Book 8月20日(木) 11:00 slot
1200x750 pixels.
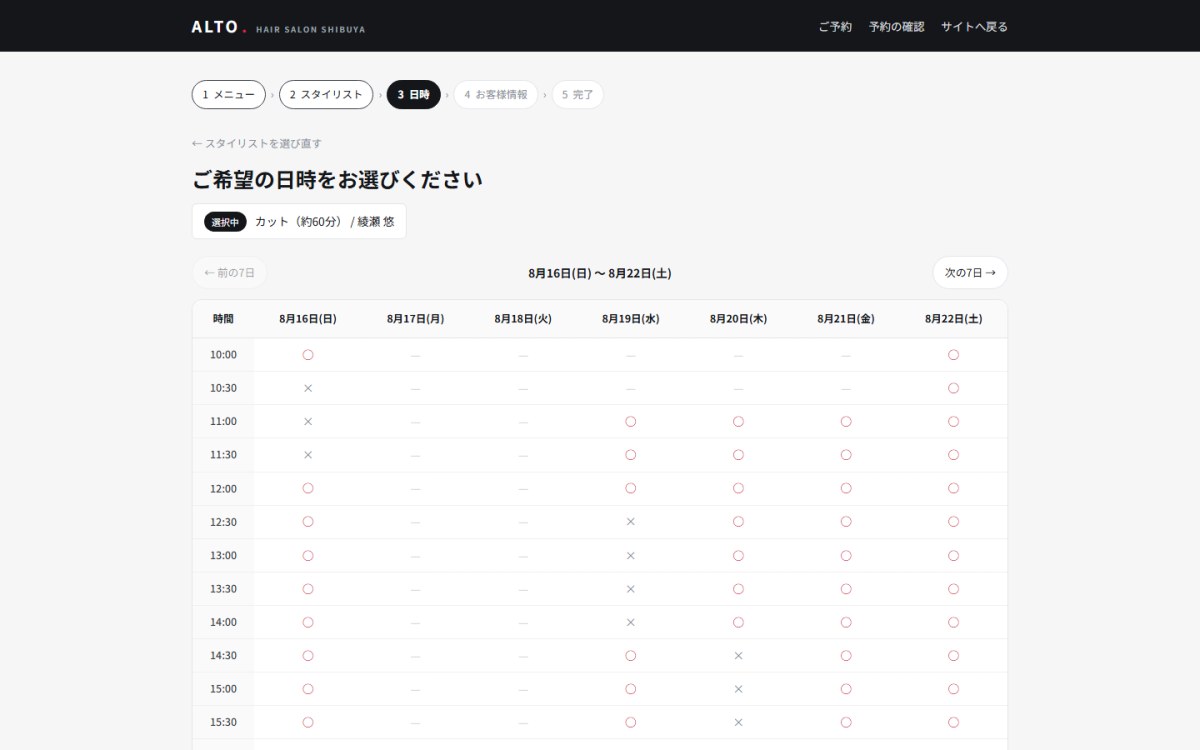pos(738,421)
